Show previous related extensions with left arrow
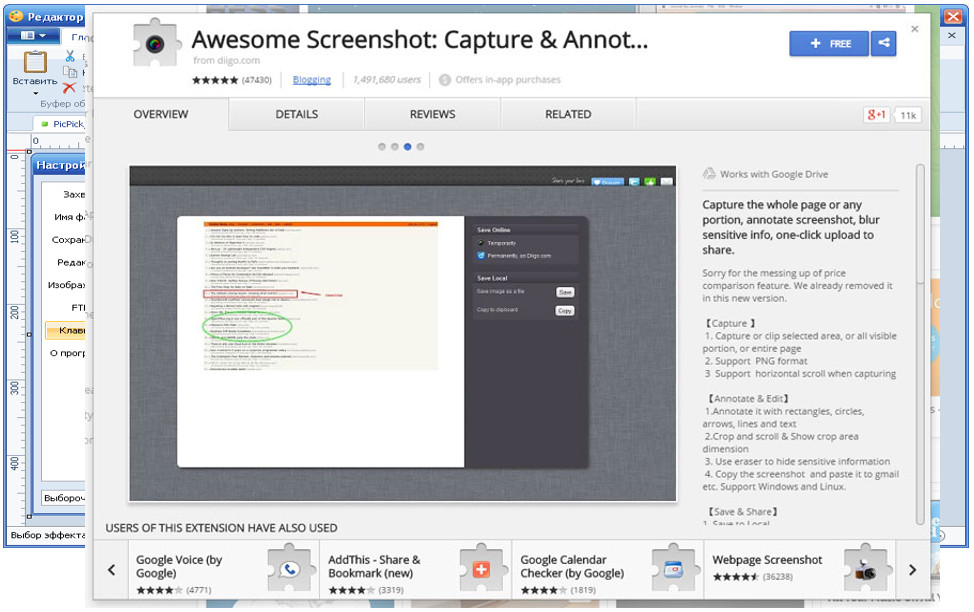The height and width of the screenshot is (612, 974). [112, 570]
